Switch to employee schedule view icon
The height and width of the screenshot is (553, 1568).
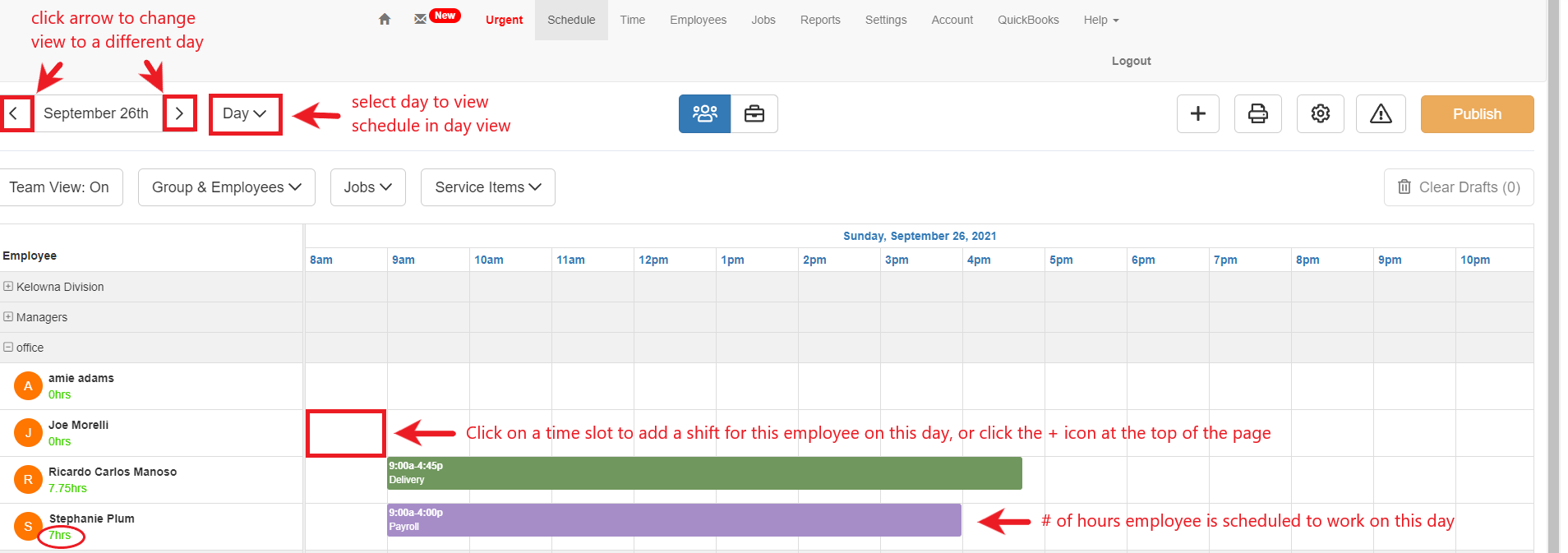704,113
